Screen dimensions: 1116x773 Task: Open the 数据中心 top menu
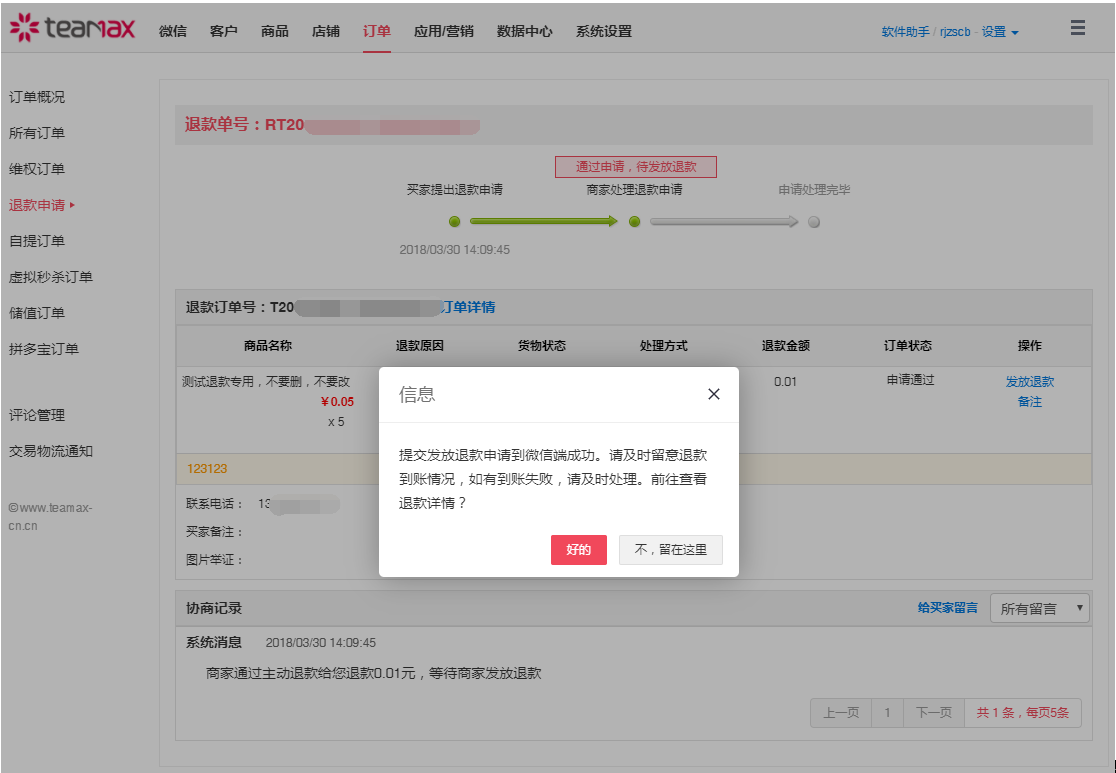tap(524, 31)
